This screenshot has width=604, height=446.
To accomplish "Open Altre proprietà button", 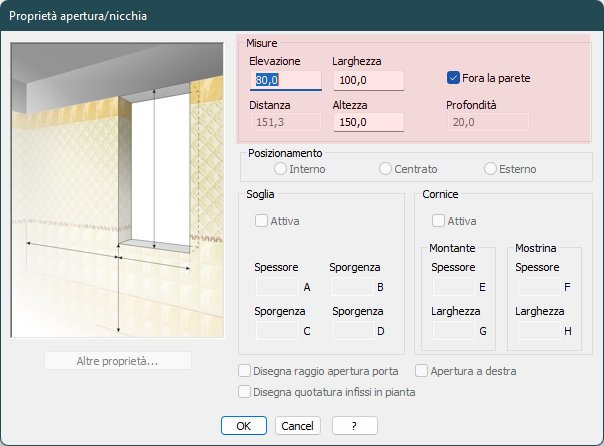I will (x=118, y=361).
